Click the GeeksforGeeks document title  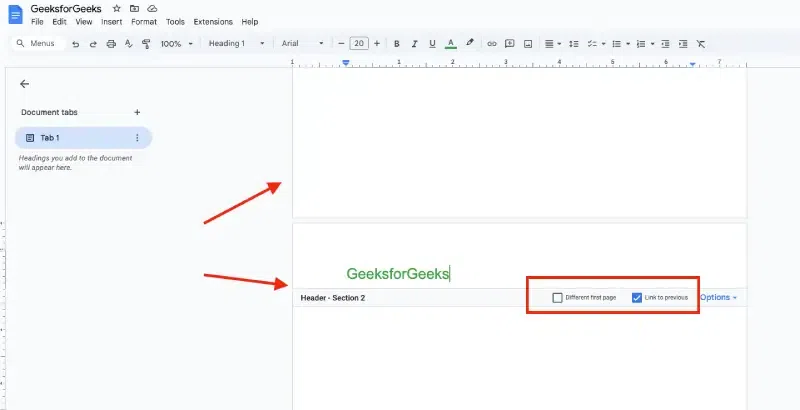click(66, 9)
